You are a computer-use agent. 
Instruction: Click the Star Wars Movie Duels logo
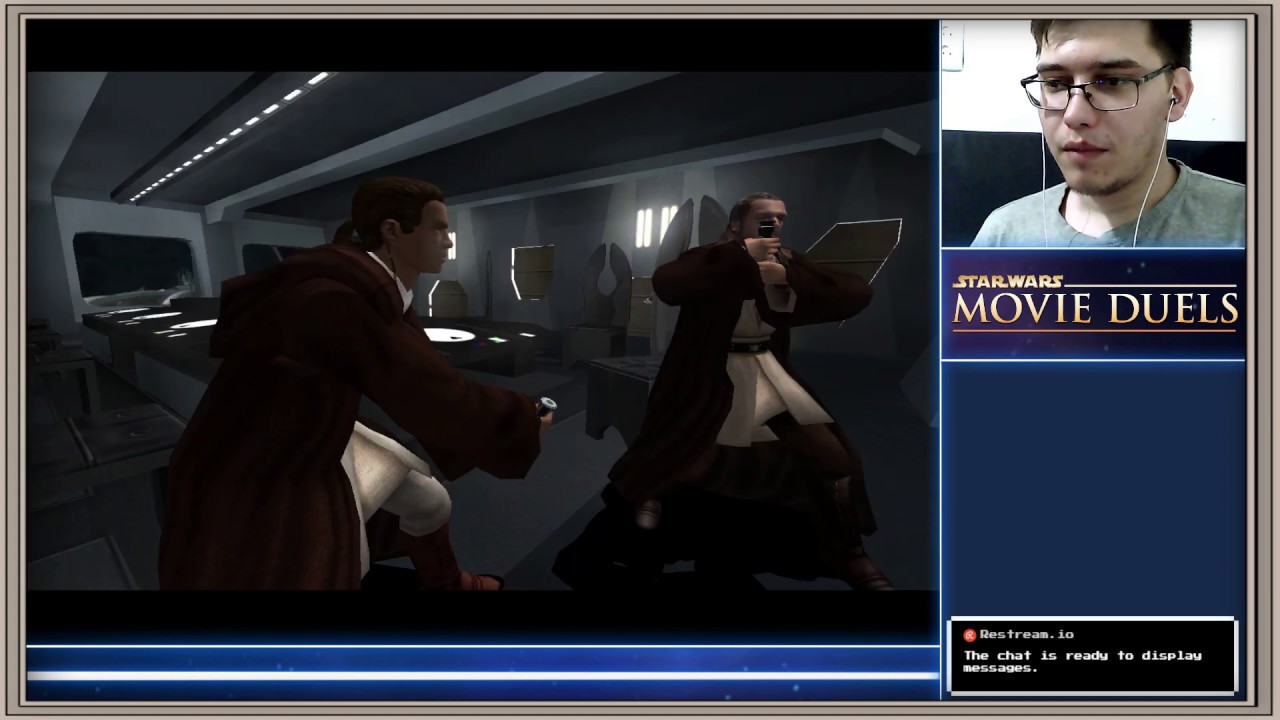1095,303
